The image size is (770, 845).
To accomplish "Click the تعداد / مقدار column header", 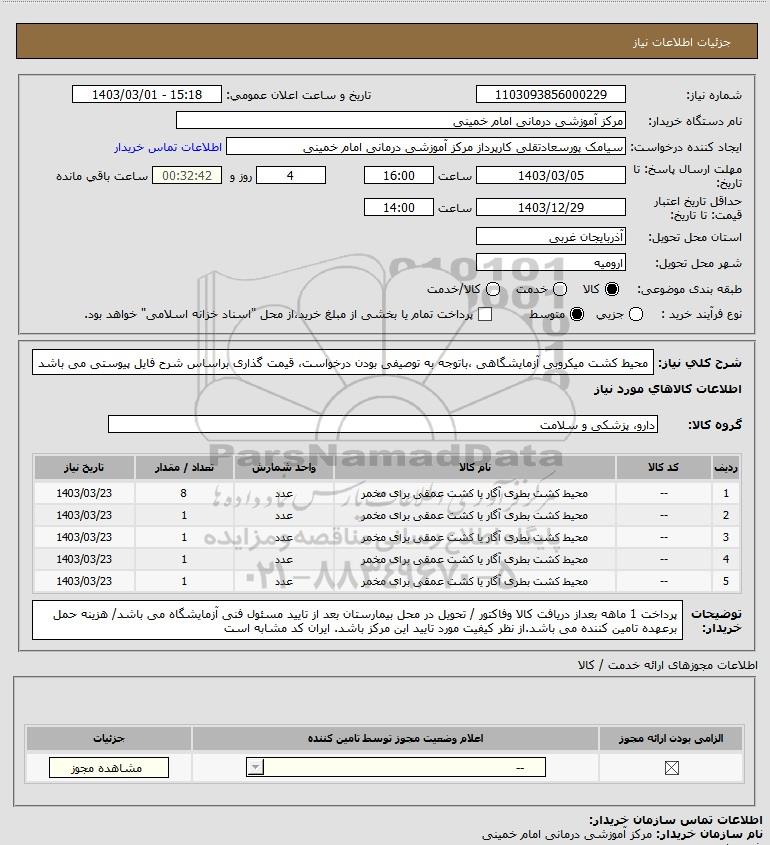I will pyautogui.click(x=184, y=467).
